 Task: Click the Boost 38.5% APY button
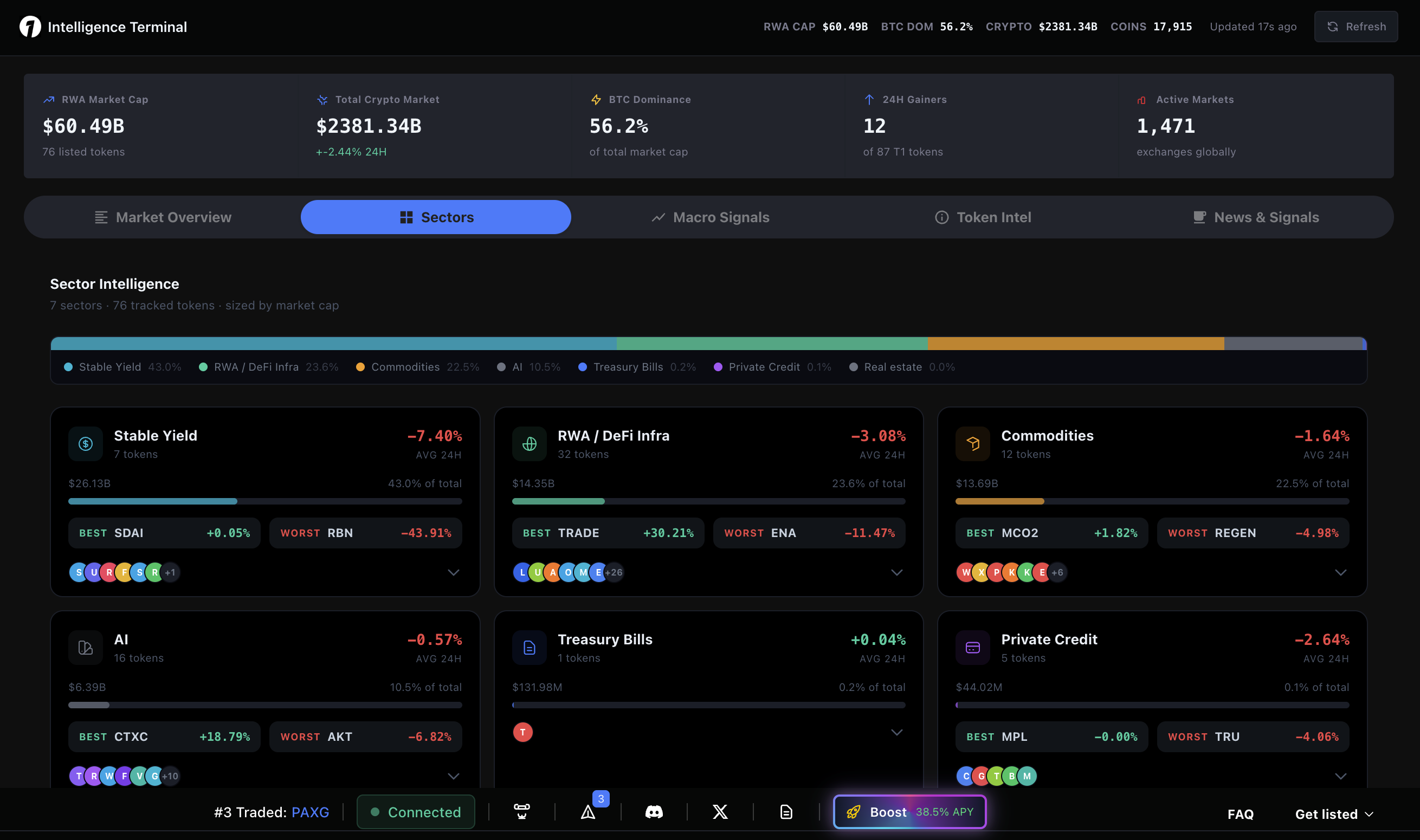pyautogui.click(x=909, y=812)
